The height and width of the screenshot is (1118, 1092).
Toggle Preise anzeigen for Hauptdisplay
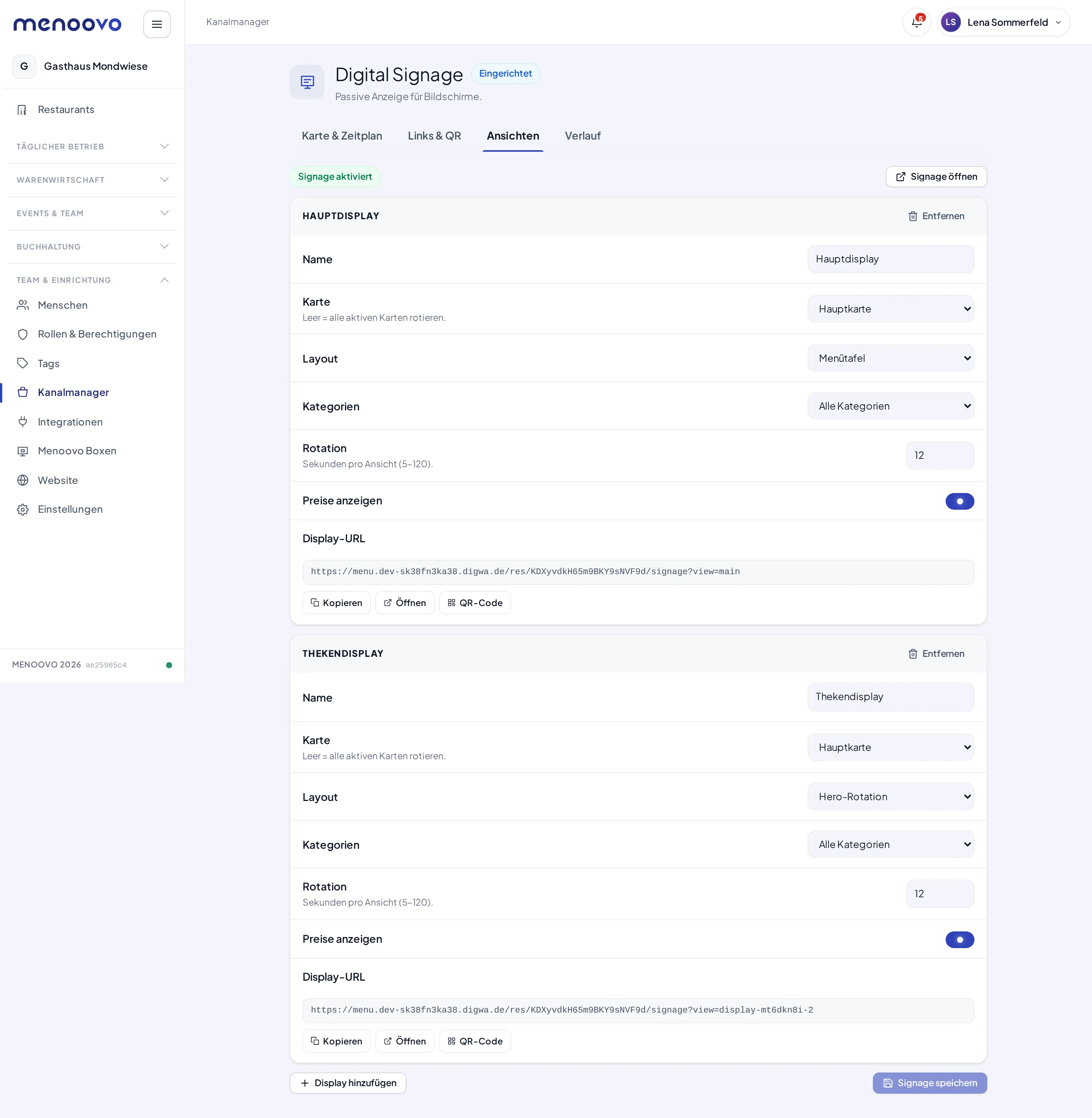point(960,501)
